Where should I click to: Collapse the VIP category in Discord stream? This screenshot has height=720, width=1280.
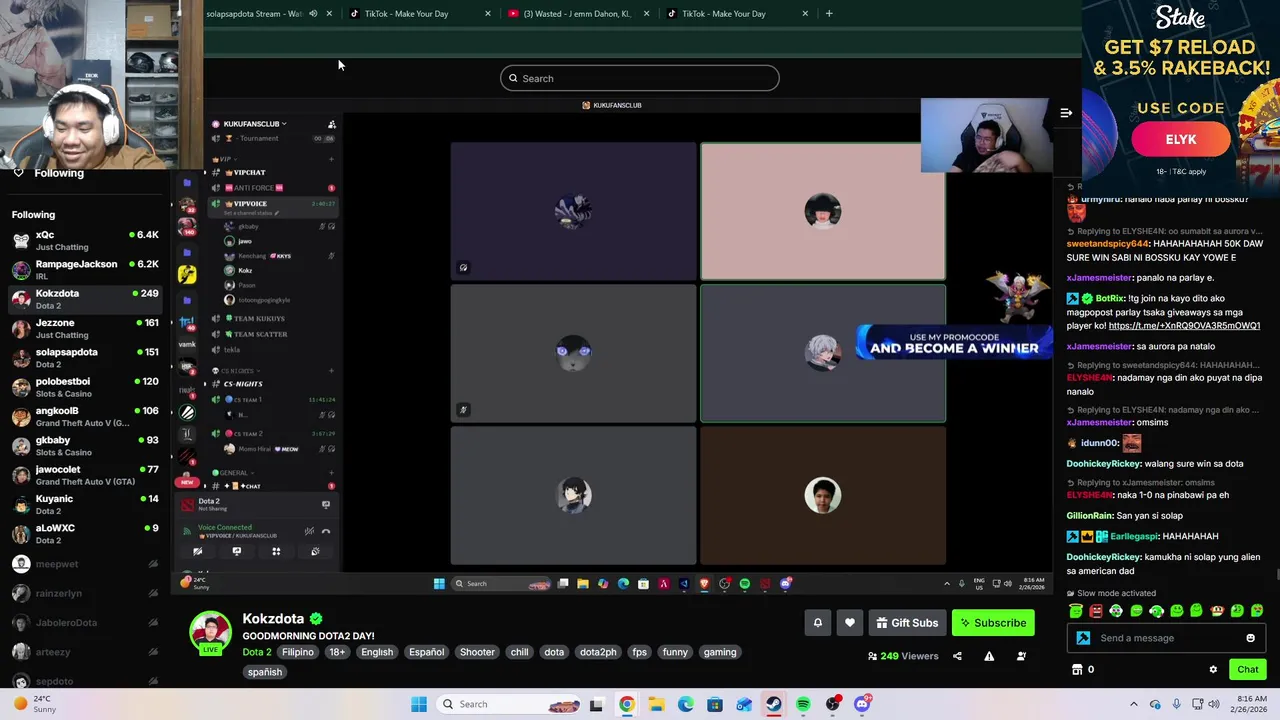[224, 159]
